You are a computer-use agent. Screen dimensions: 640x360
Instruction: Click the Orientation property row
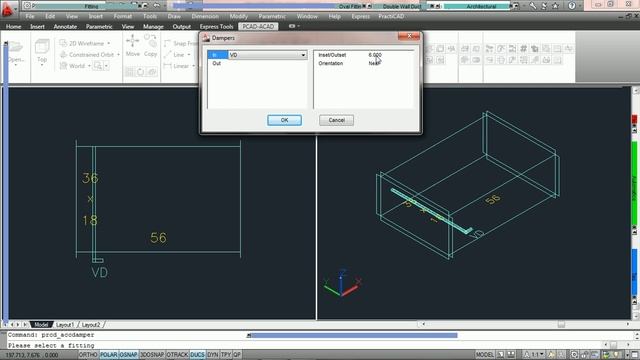coord(364,63)
